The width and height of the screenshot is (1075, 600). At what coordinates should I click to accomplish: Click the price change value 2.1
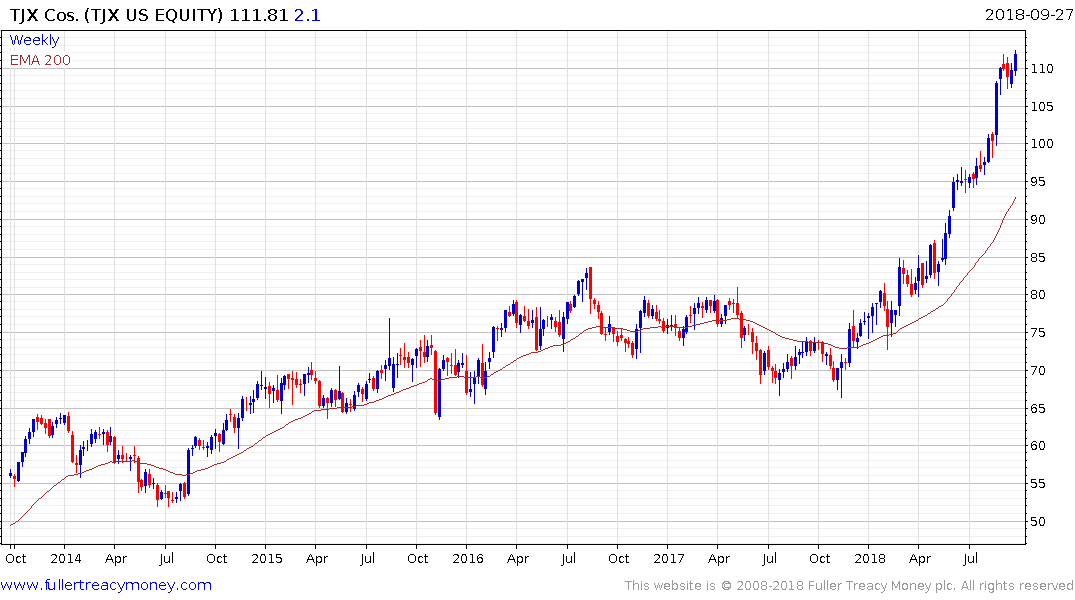tap(307, 15)
